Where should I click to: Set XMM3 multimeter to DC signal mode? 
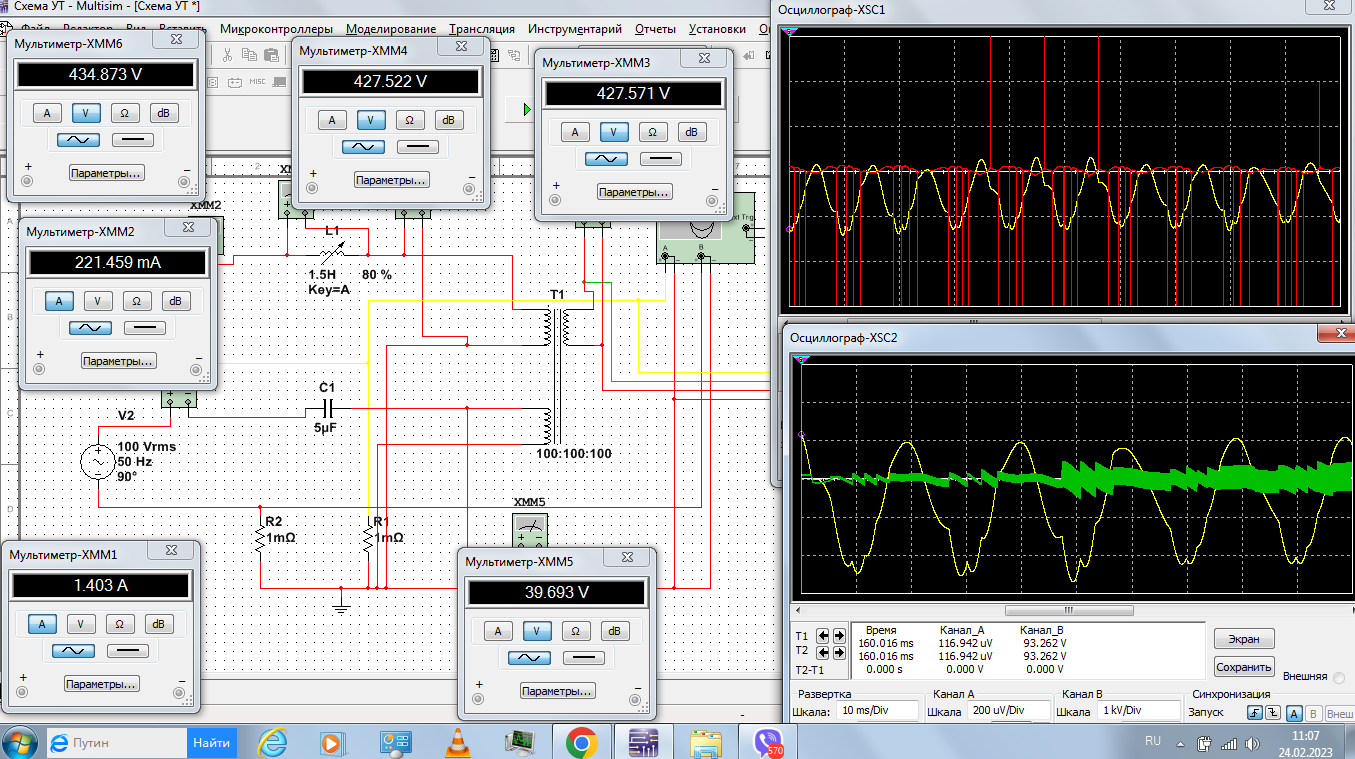coord(659,158)
